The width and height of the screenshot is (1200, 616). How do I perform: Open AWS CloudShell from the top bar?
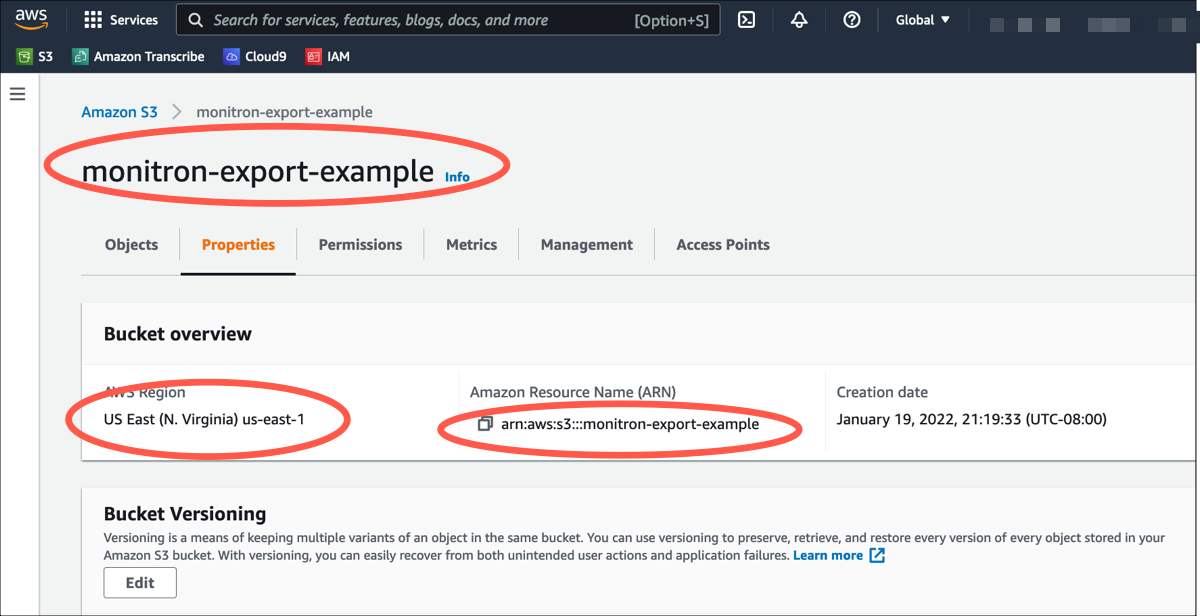746,19
